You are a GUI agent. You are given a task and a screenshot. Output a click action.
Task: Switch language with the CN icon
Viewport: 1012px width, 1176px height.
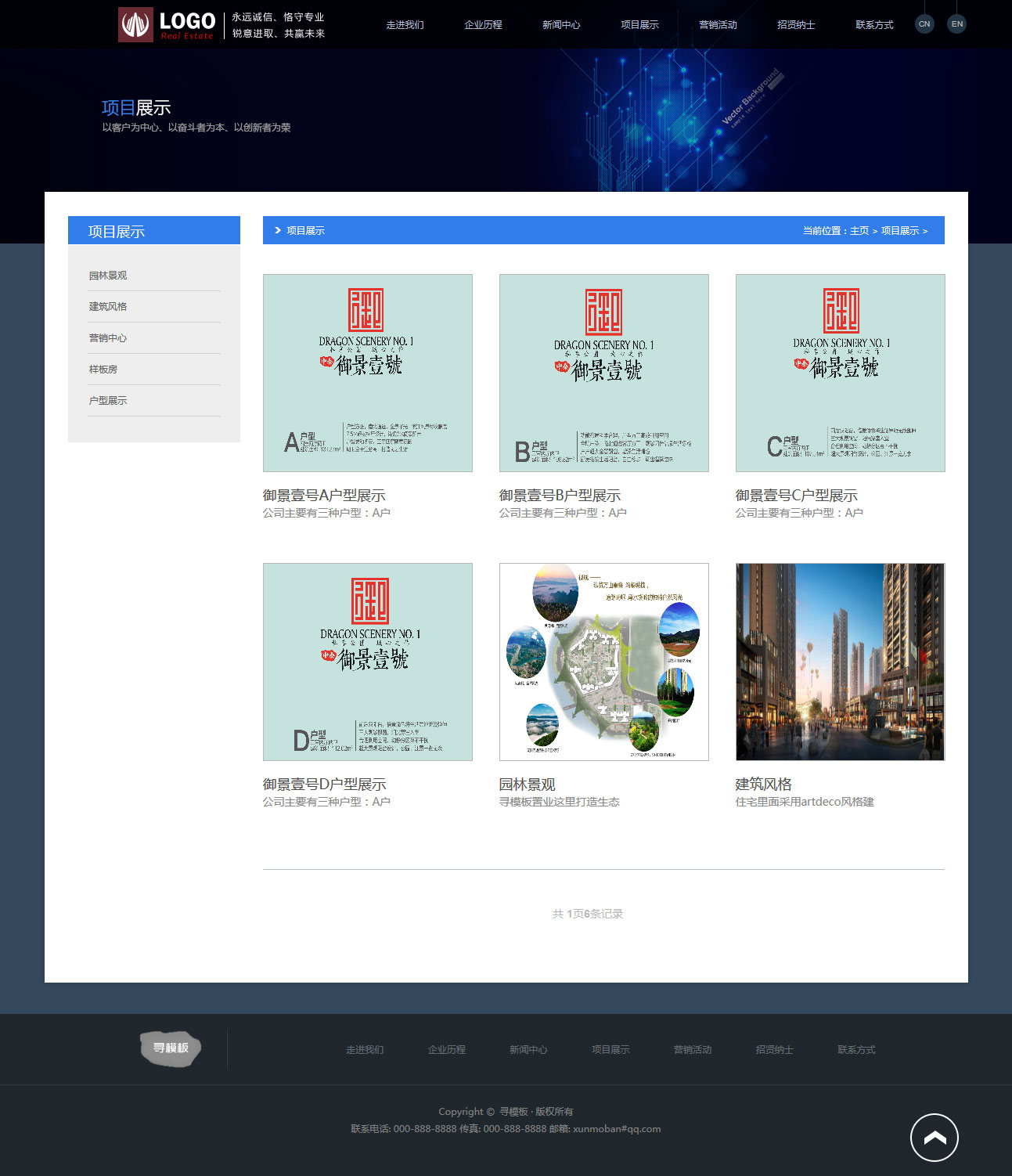pos(924,24)
